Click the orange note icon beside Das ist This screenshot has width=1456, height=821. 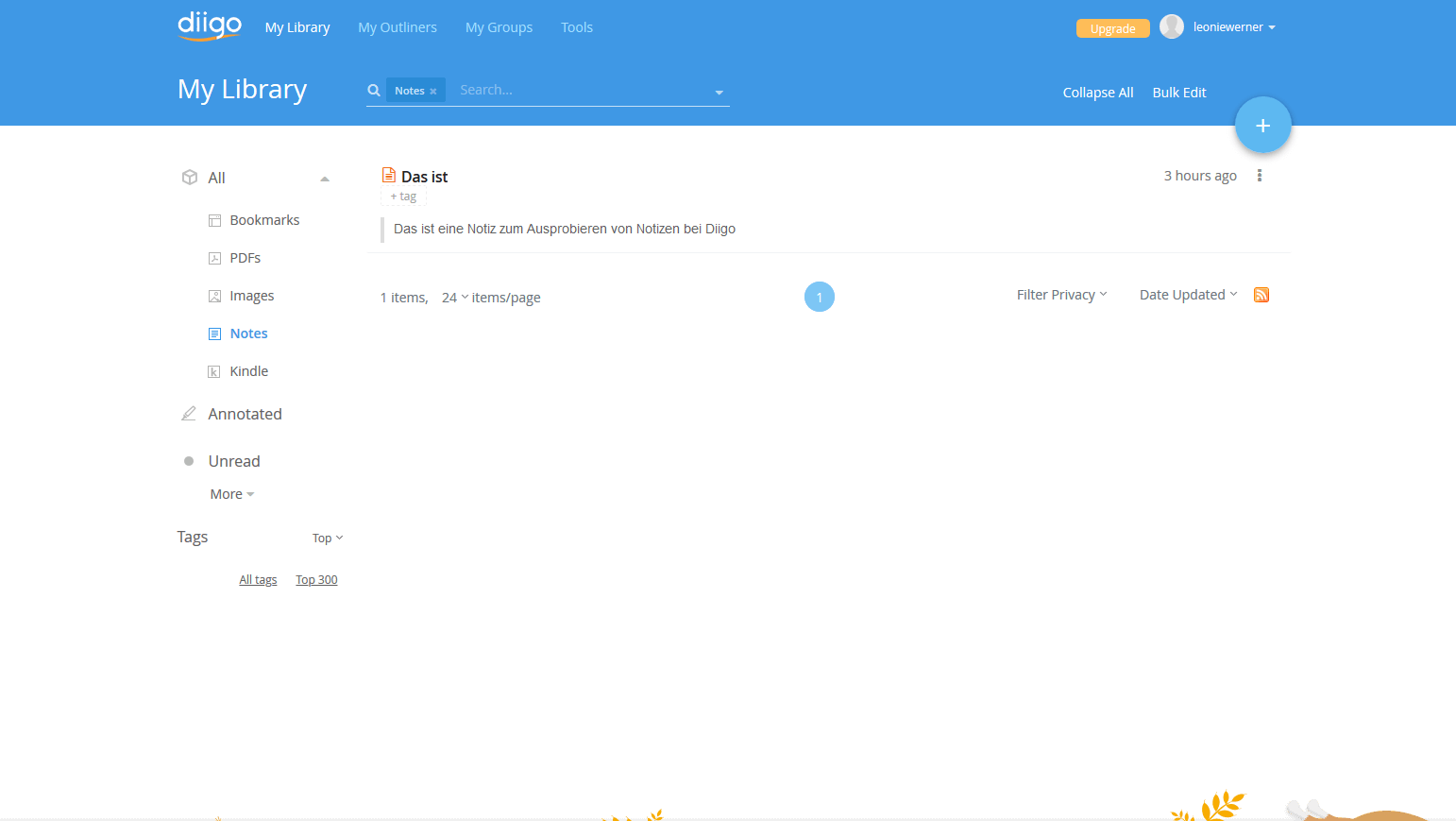388,176
